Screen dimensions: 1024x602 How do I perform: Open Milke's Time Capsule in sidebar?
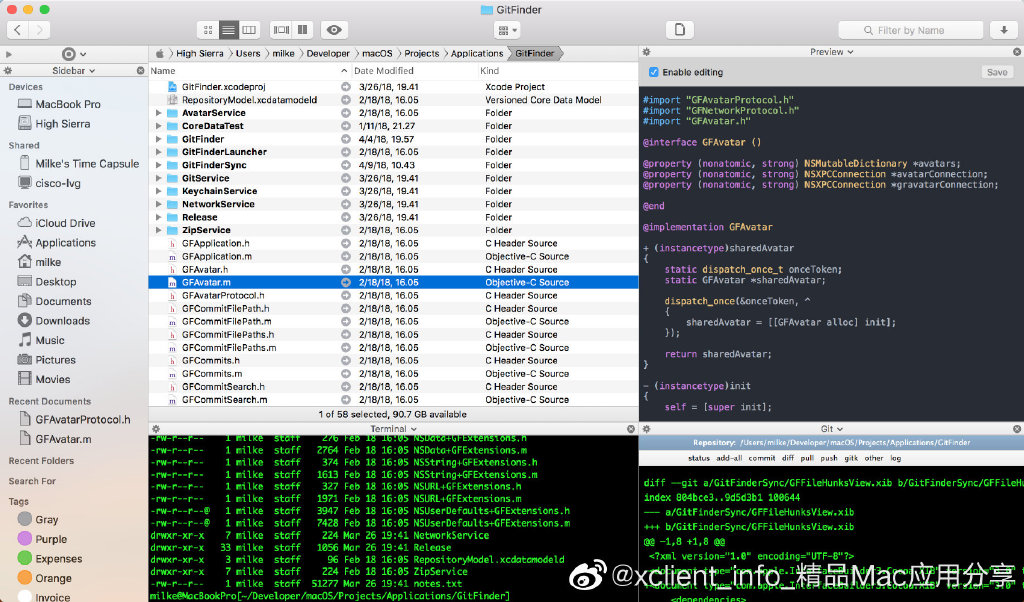[x=87, y=163]
